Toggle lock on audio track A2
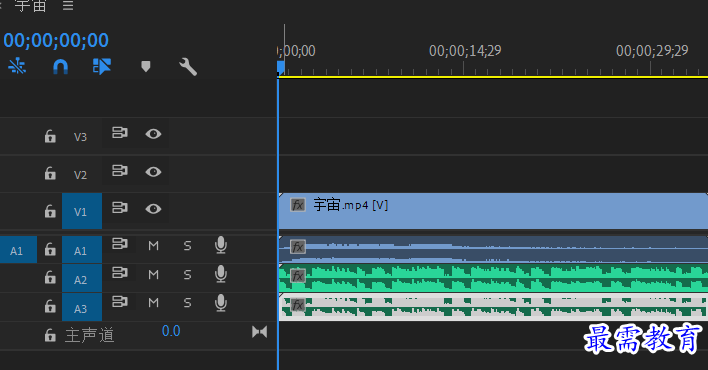 click(x=50, y=278)
